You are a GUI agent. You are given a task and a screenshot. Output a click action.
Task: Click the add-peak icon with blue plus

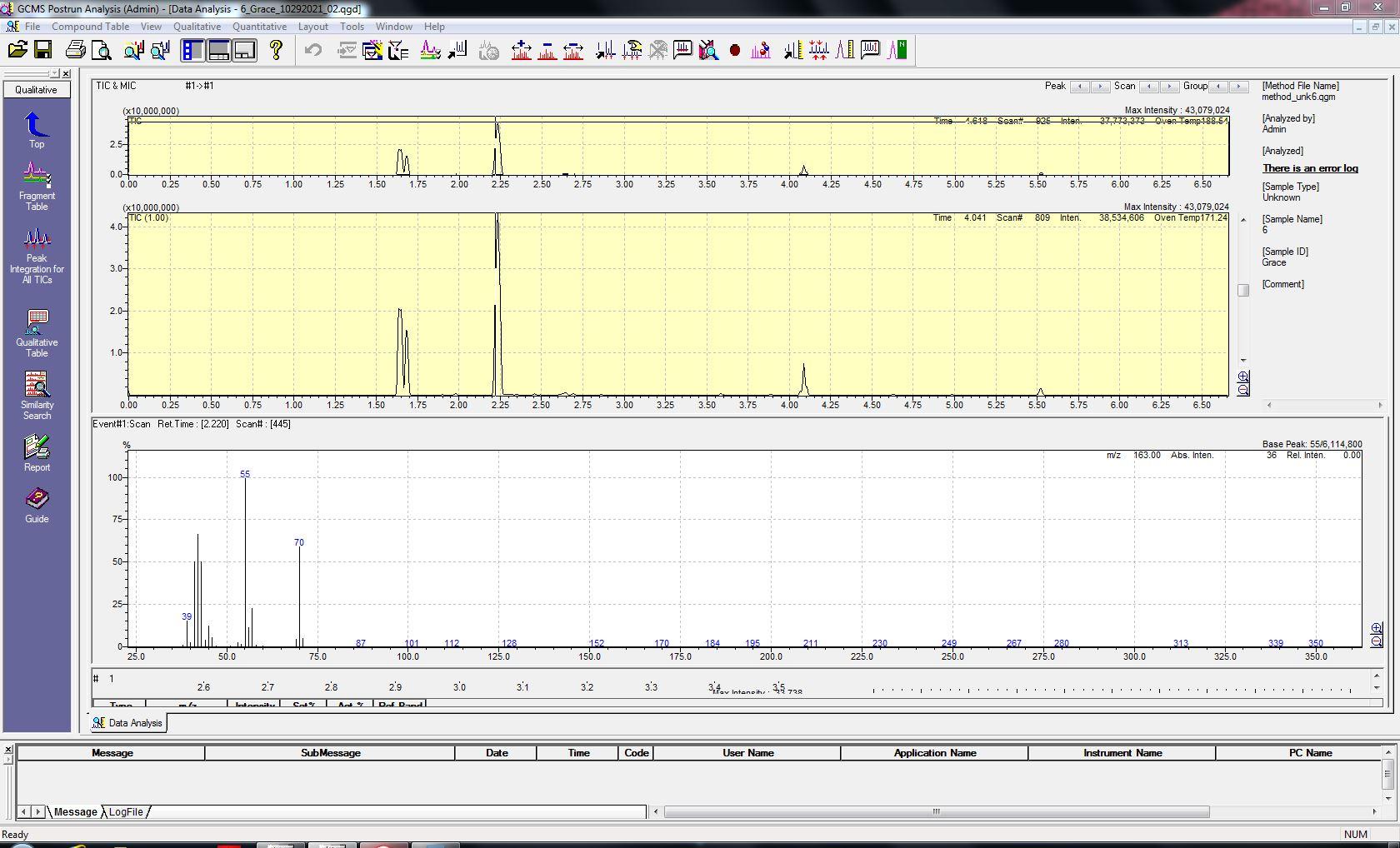click(x=522, y=50)
